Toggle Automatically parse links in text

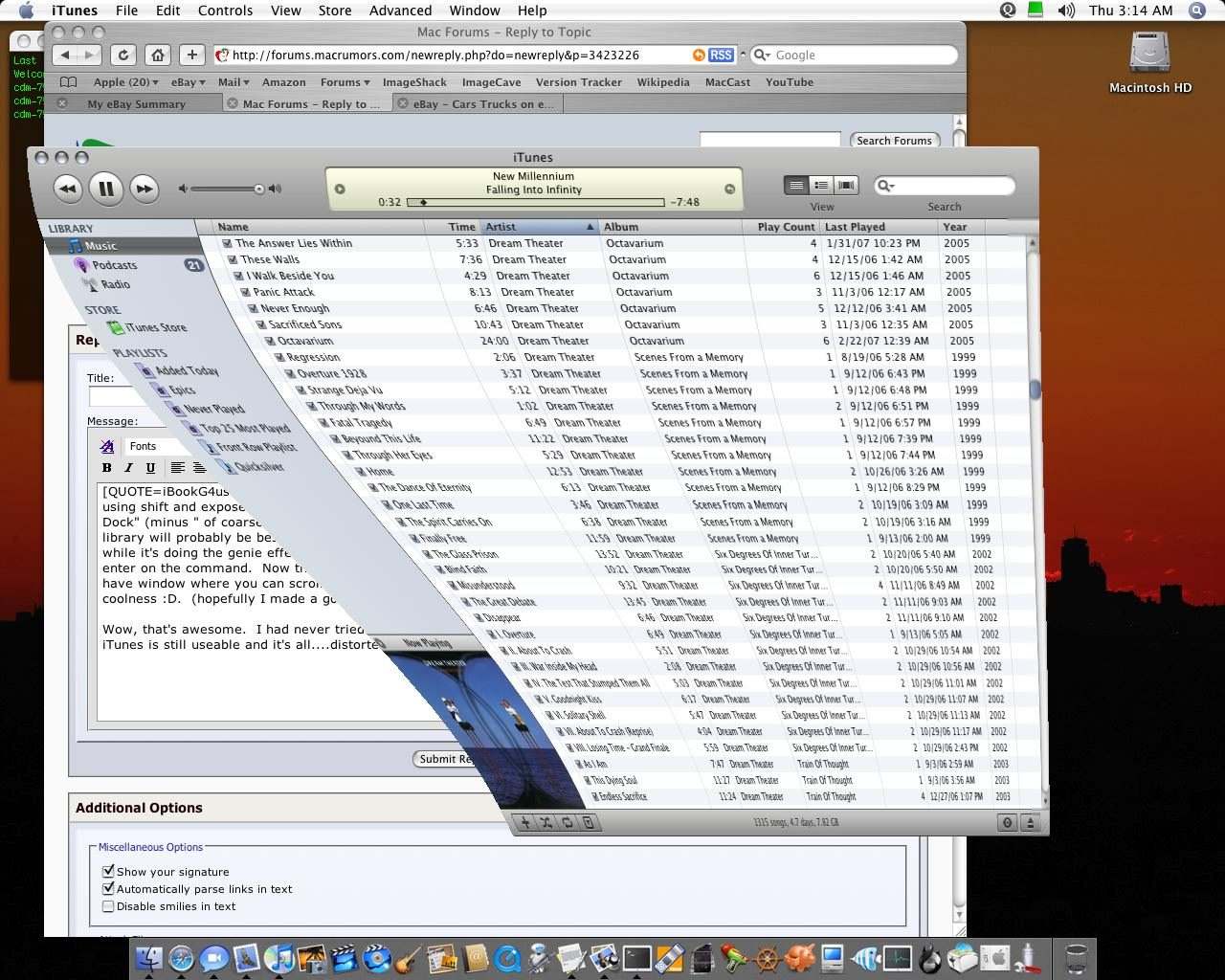tap(108, 888)
